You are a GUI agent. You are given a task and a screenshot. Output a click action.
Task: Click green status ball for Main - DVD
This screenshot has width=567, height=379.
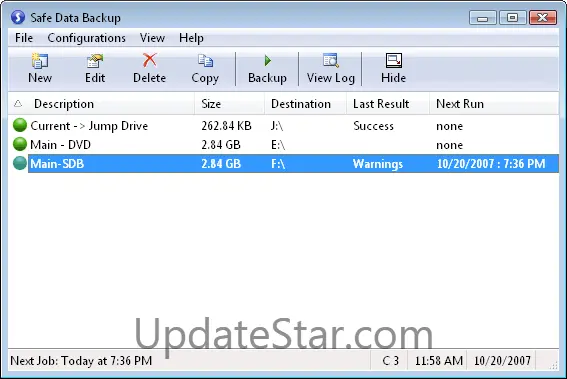click(x=20, y=144)
